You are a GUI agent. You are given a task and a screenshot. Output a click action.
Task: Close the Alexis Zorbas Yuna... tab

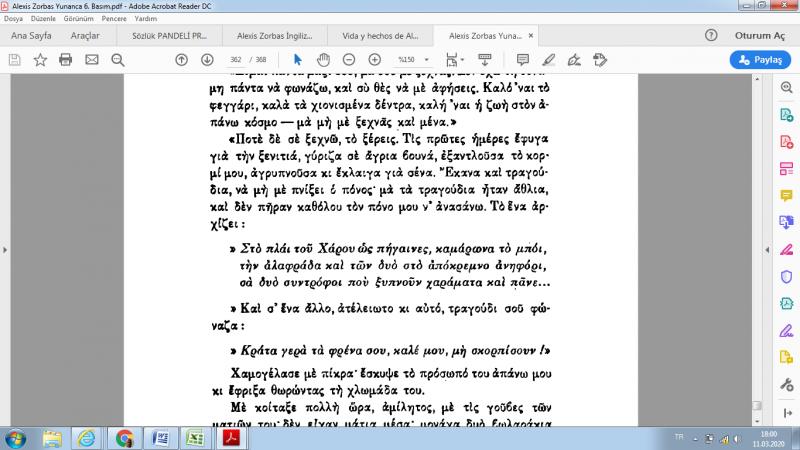coord(531,36)
